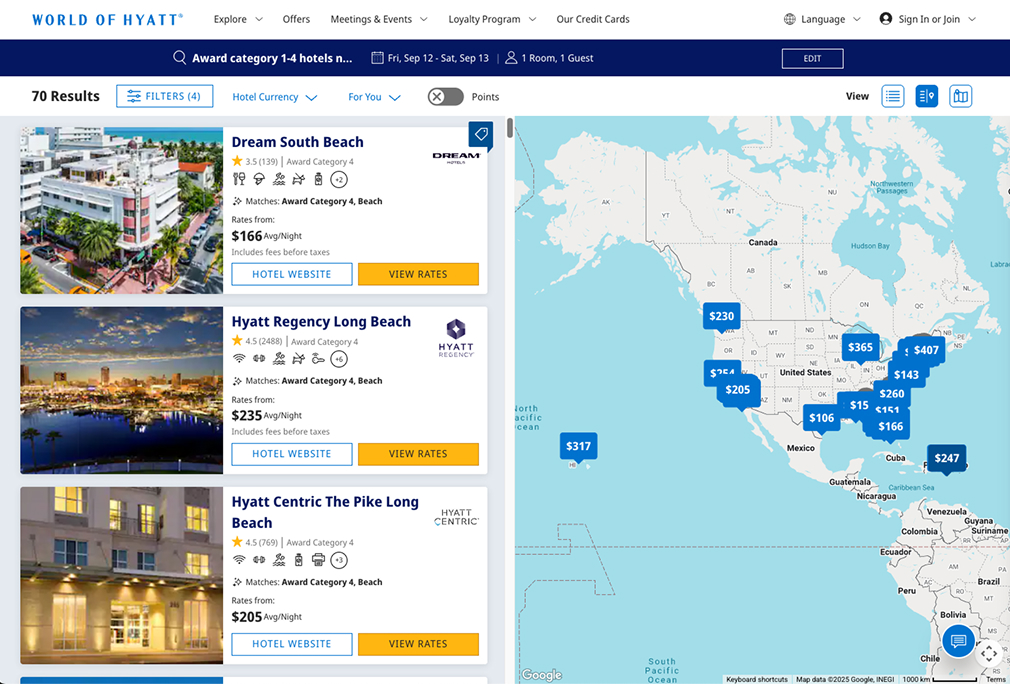Click the $166 map price marker
1010x684 pixels.
tap(891, 426)
